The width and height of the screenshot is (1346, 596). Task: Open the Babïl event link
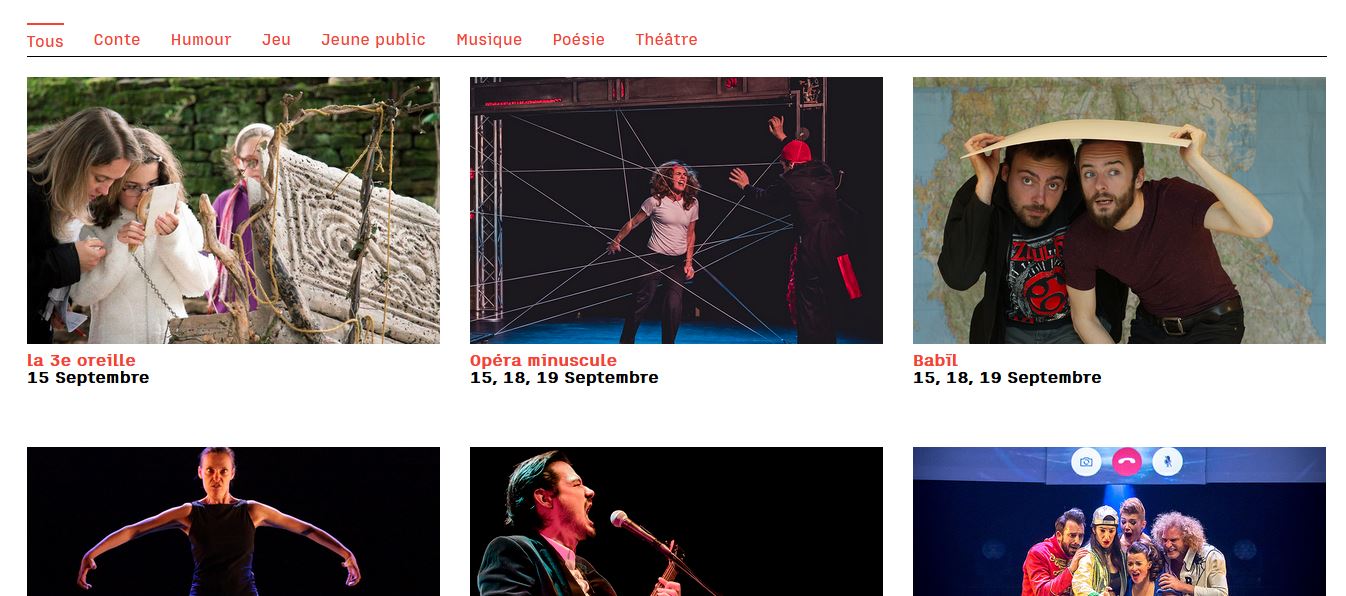click(935, 360)
